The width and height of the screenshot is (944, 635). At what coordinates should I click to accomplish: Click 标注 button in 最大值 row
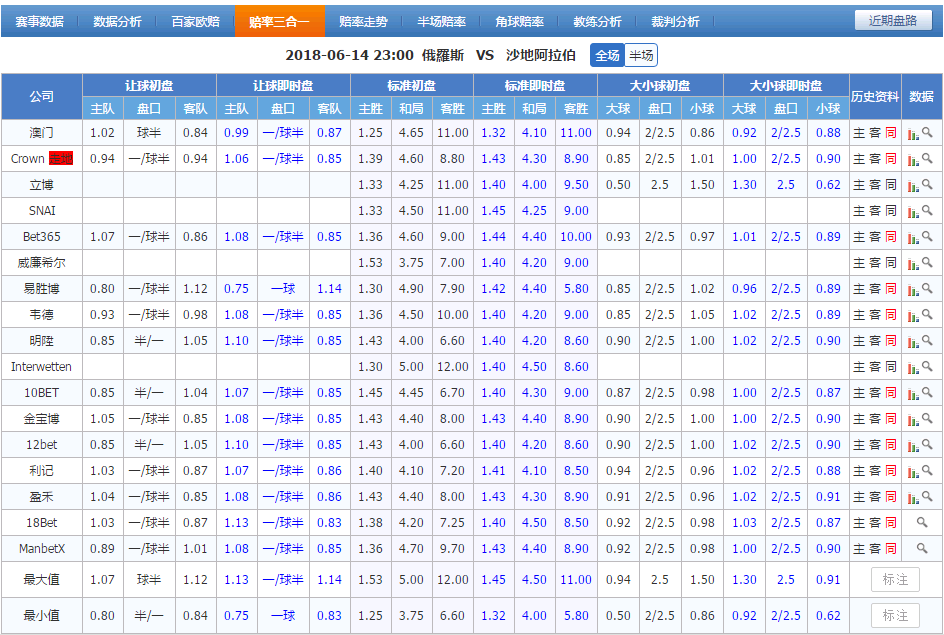pyautogui.click(x=895, y=580)
